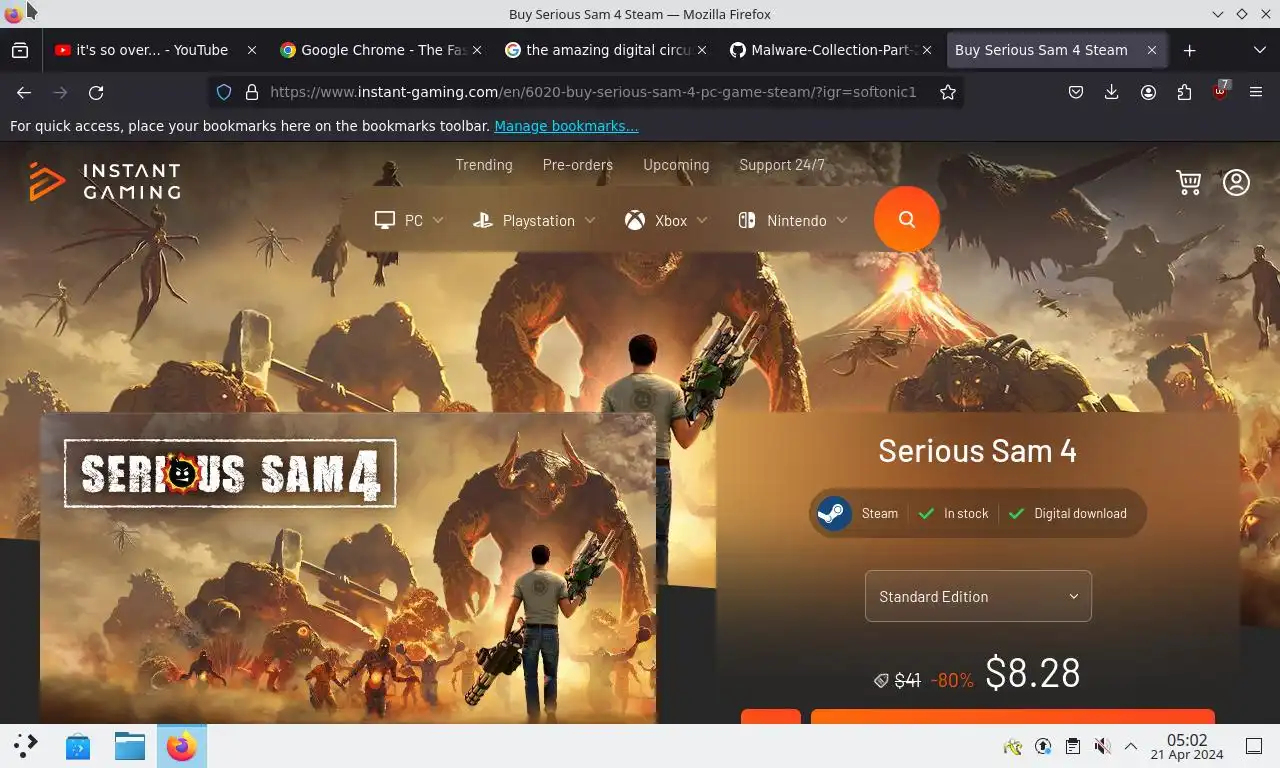
Task: Click the Instant Gaming logo
Action: [105, 182]
